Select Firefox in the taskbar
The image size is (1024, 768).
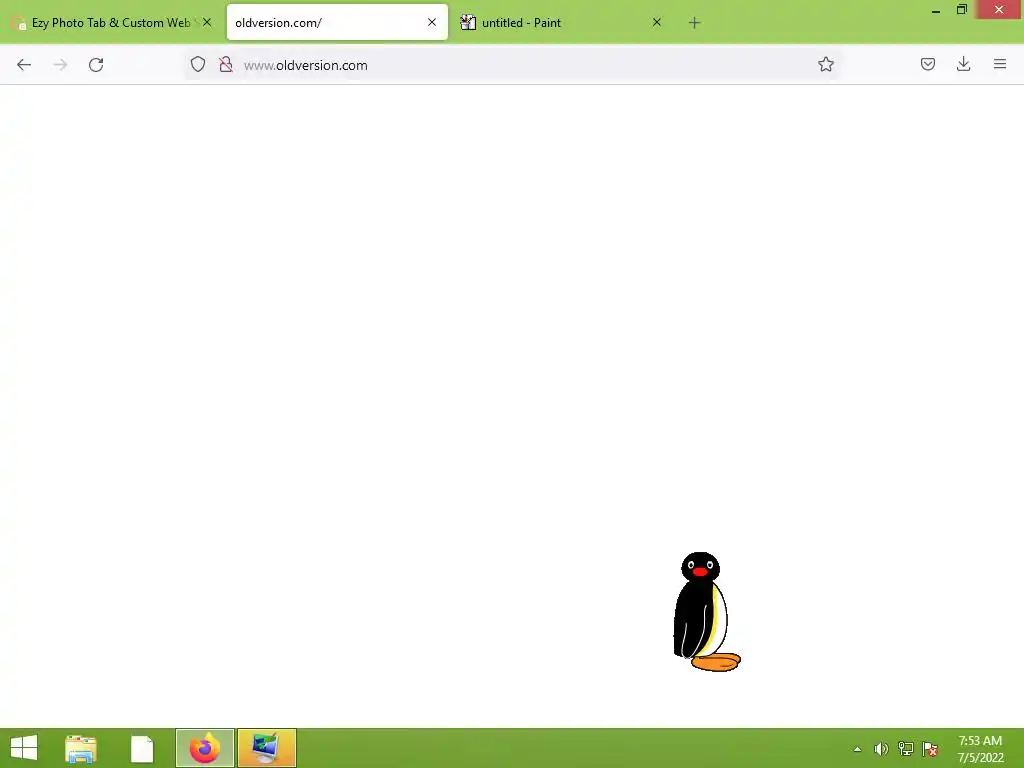[x=204, y=748]
